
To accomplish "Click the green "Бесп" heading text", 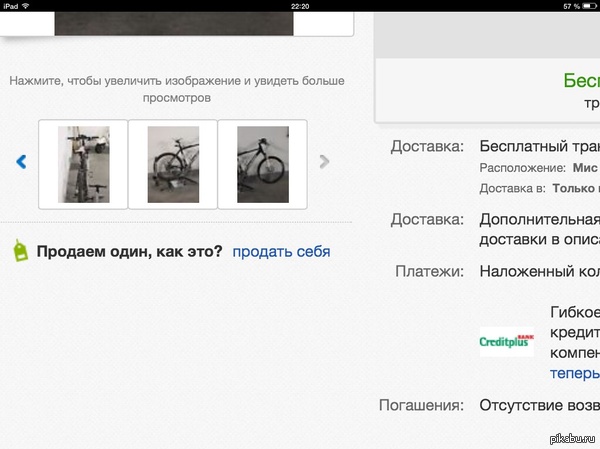I will click(580, 80).
